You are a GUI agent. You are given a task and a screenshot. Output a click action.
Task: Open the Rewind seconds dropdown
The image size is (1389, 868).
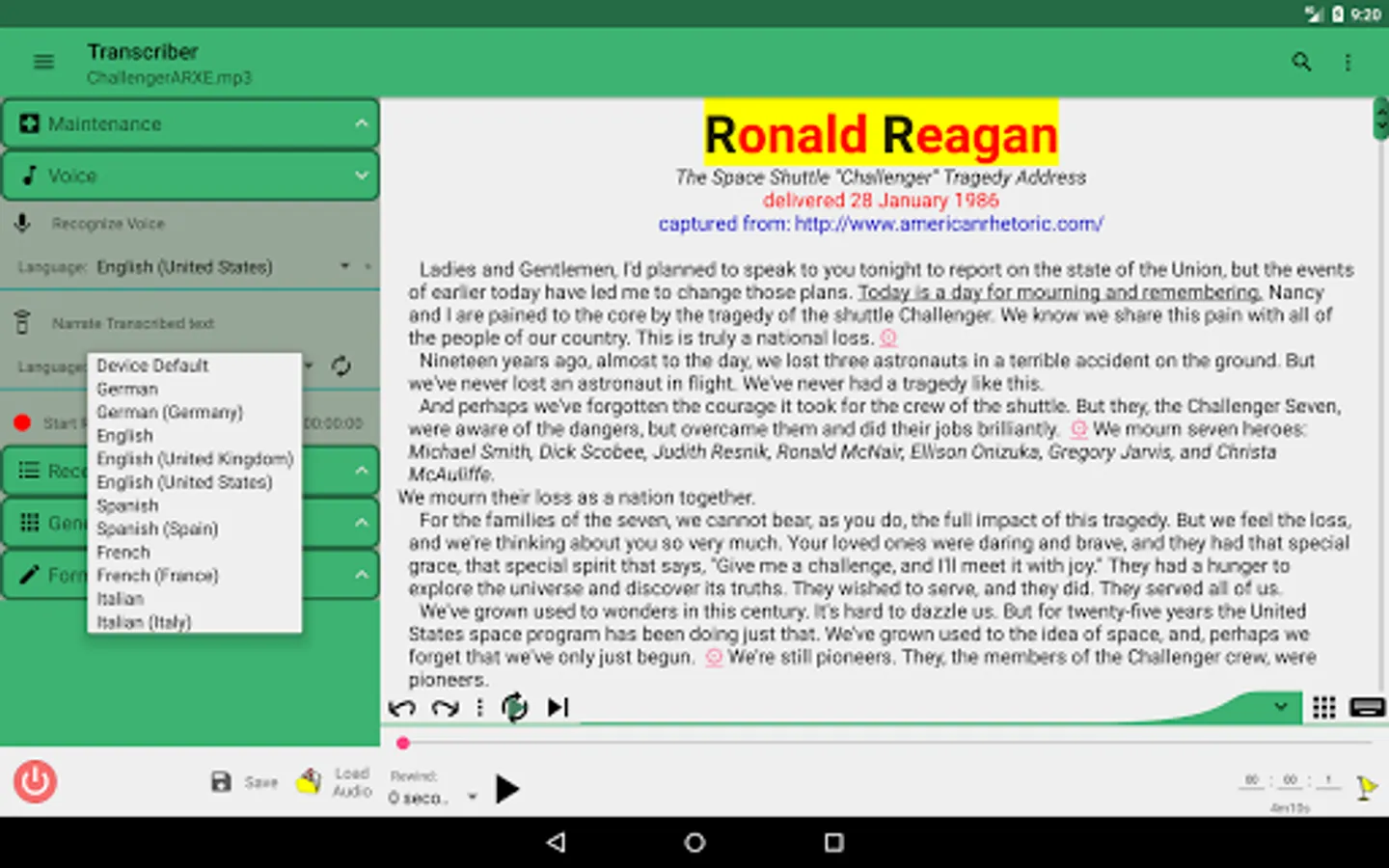472,797
